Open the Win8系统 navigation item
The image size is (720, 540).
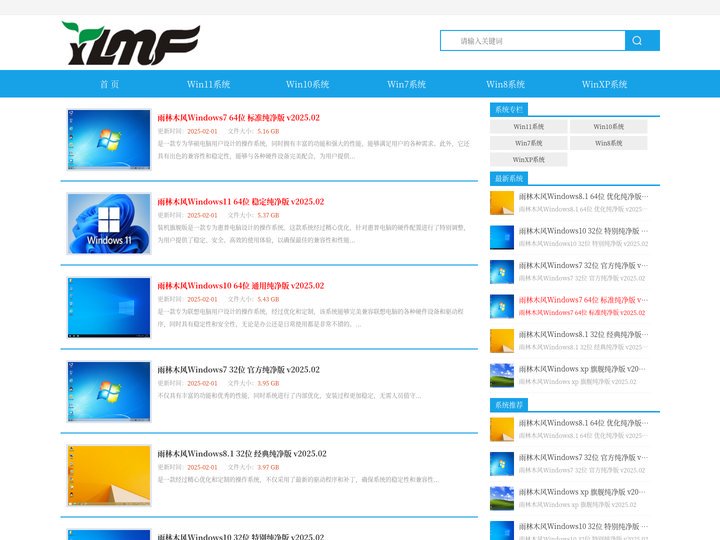tap(506, 84)
